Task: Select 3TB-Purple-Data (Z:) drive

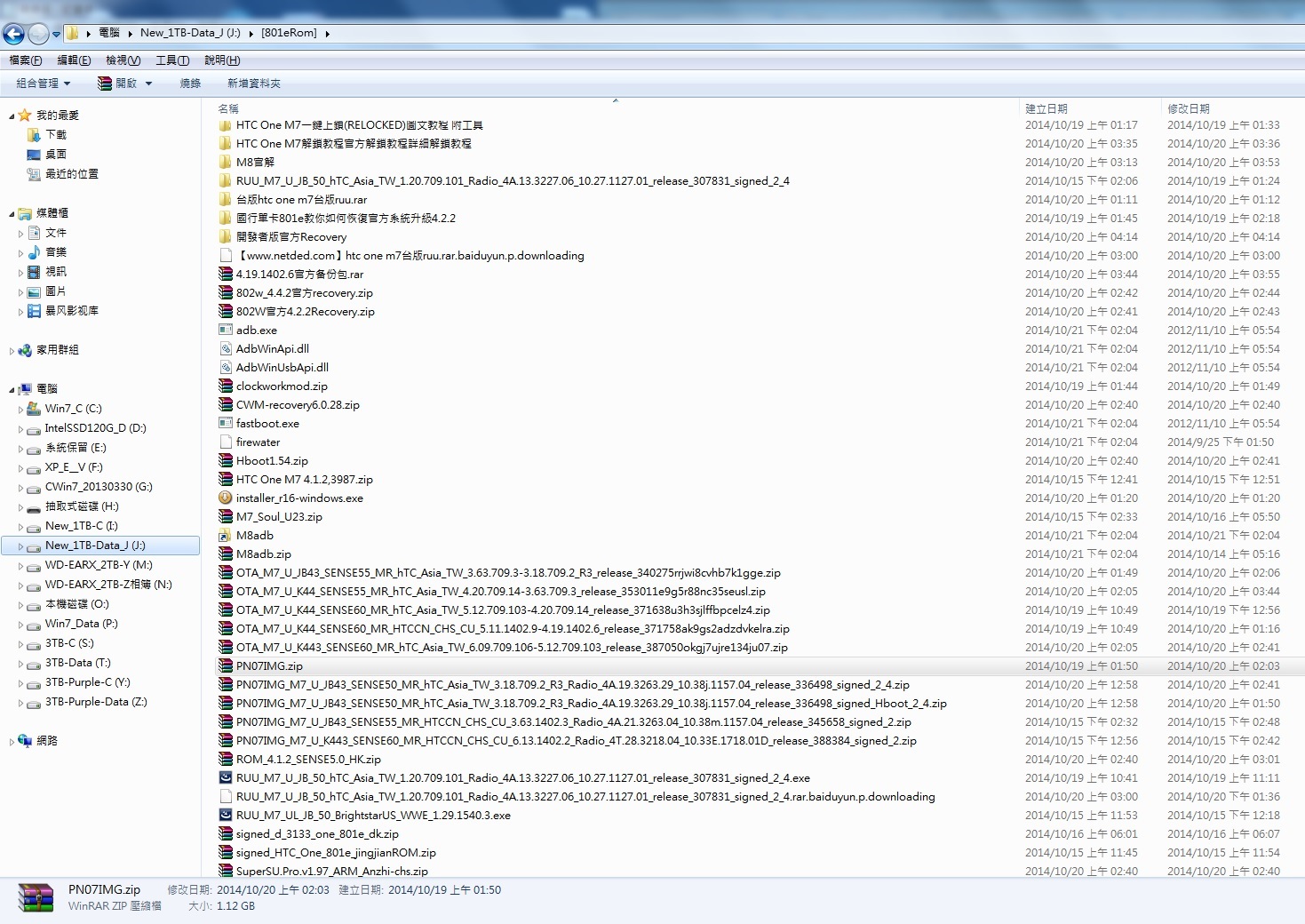Action: pyautogui.click(x=95, y=702)
